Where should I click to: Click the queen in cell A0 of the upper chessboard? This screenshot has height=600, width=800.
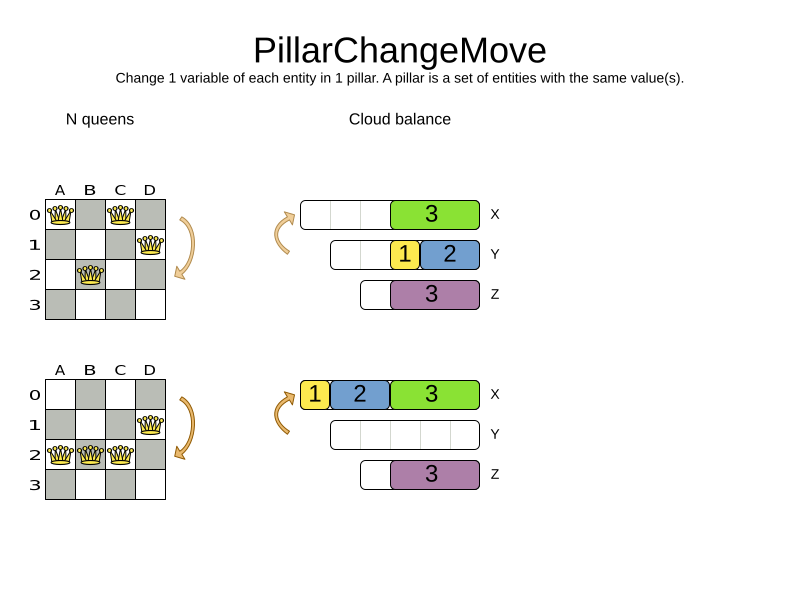click(60, 215)
